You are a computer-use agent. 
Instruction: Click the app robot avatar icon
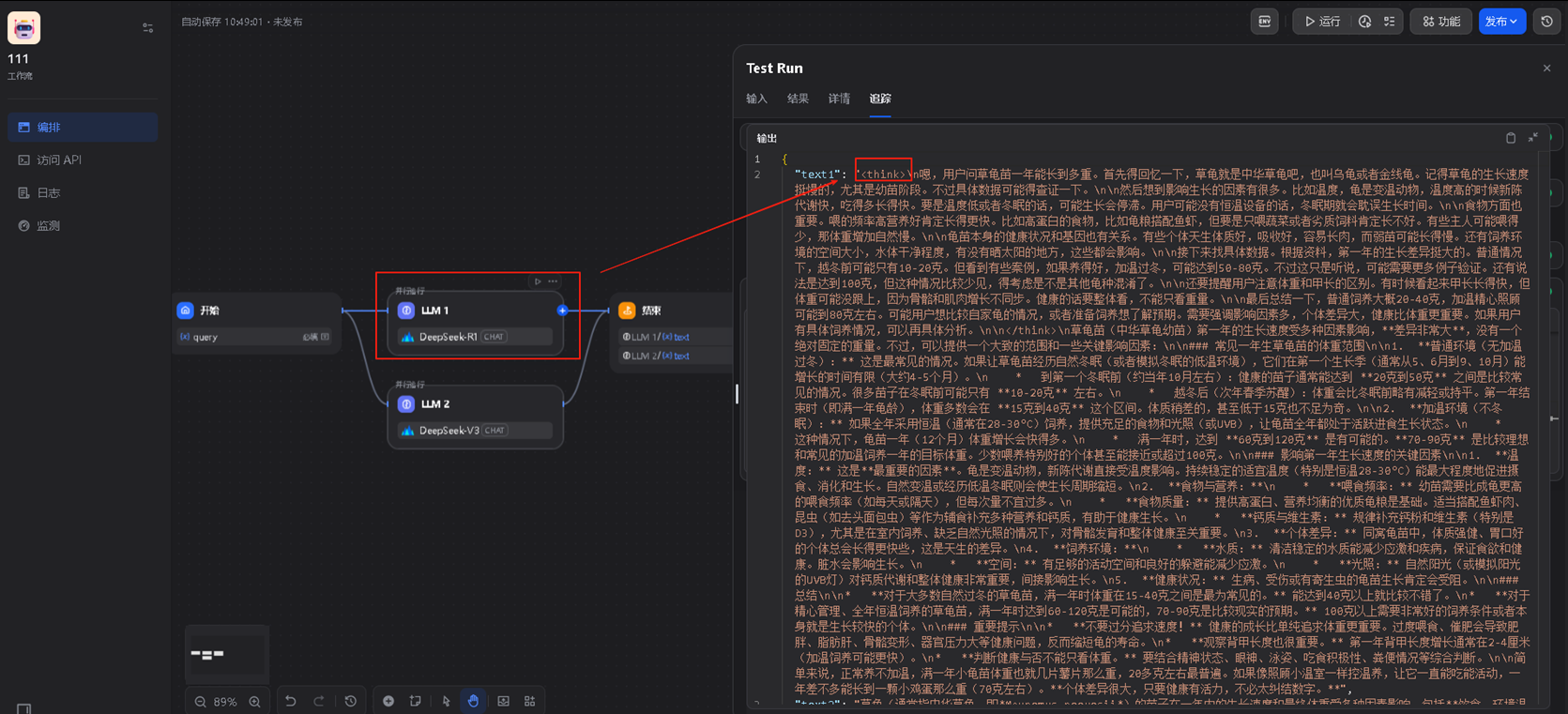[23, 28]
